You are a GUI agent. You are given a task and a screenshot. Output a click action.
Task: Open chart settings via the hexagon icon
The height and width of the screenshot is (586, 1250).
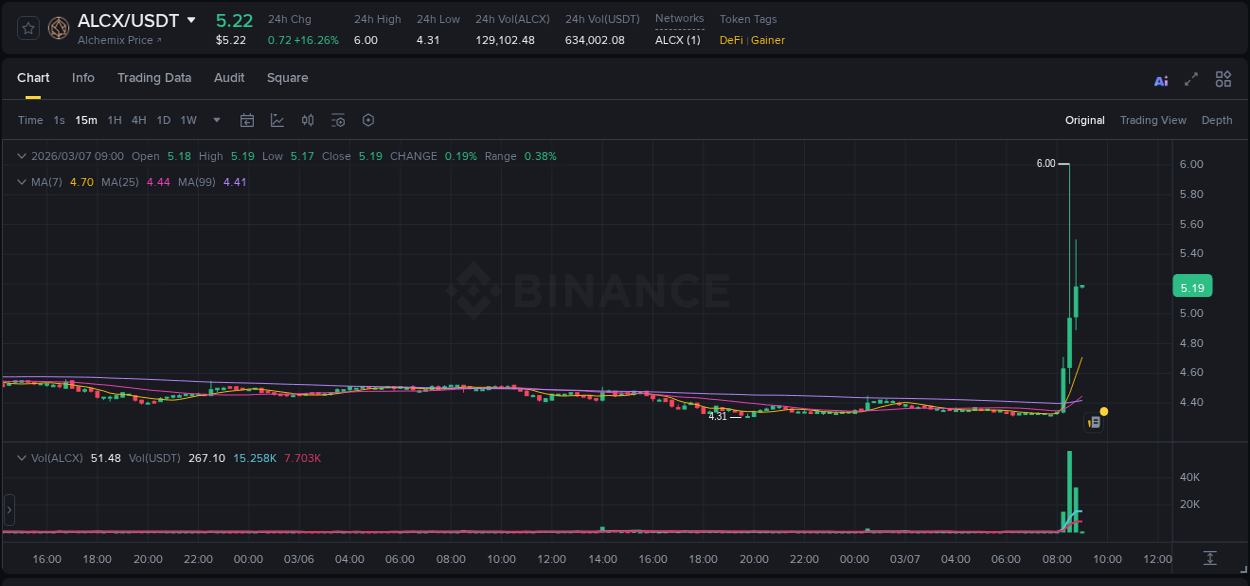coord(368,119)
